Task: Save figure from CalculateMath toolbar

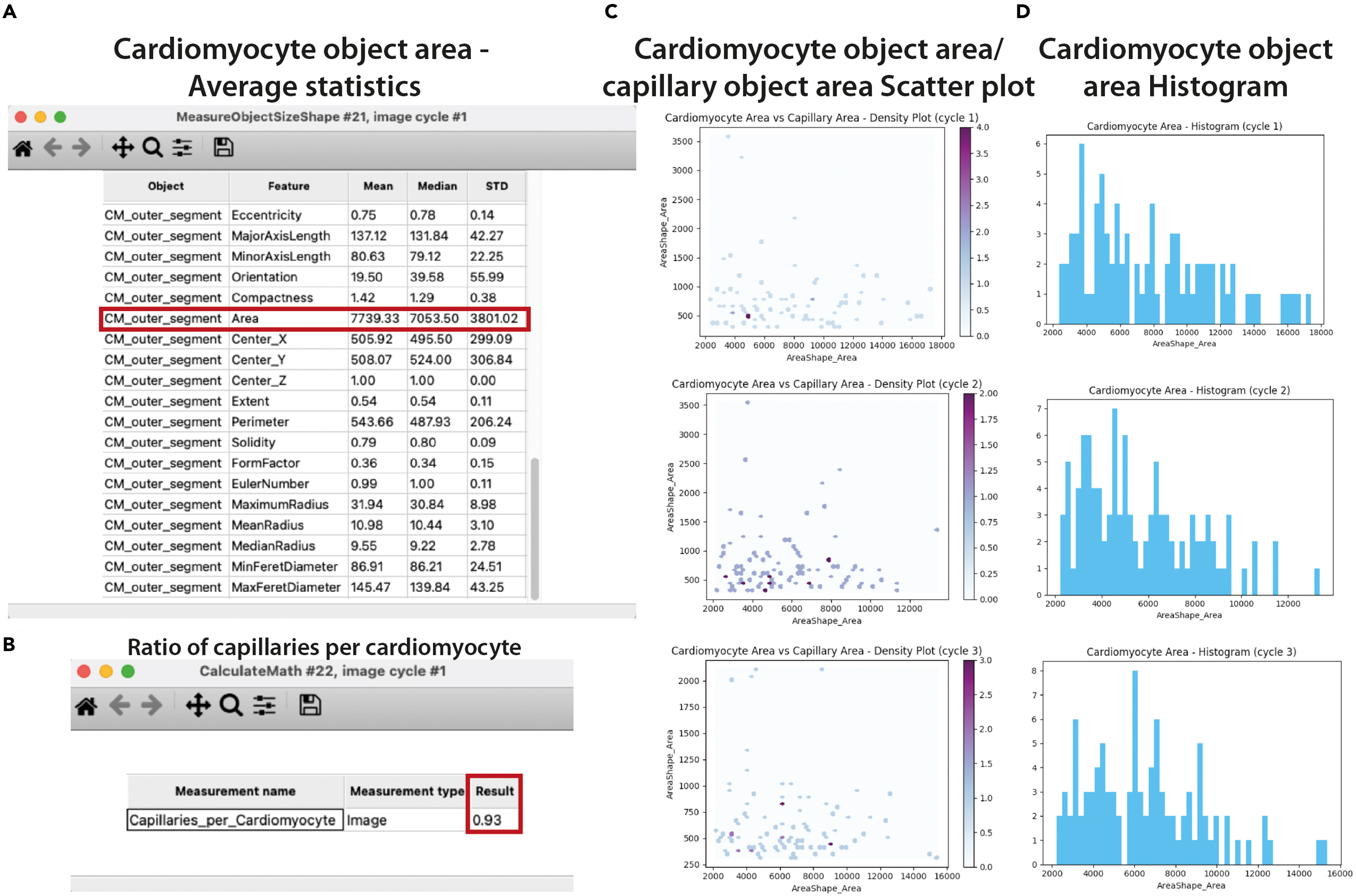Action: pos(310,706)
